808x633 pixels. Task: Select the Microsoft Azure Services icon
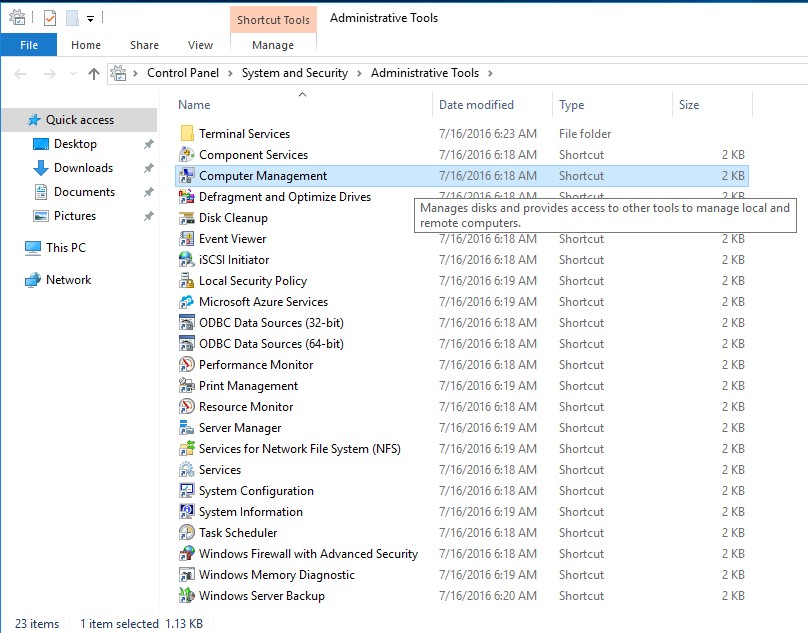(x=186, y=302)
